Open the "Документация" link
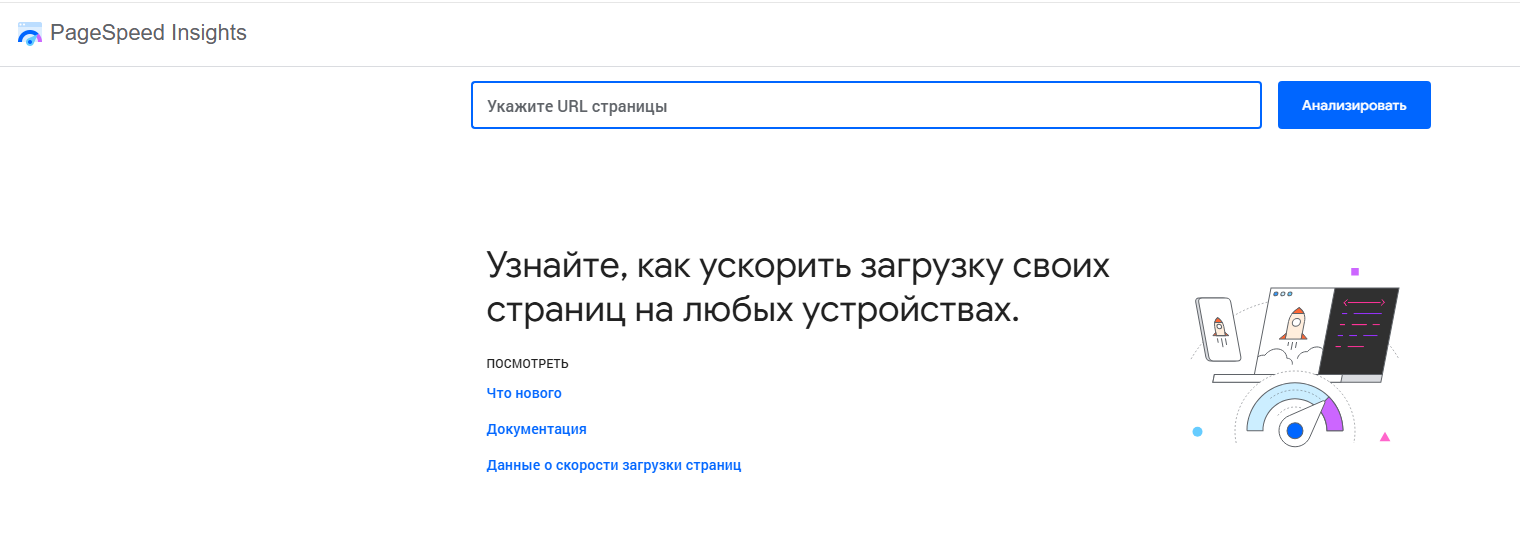The height and width of the screenshot is (543, 1520). click(536, 429)
